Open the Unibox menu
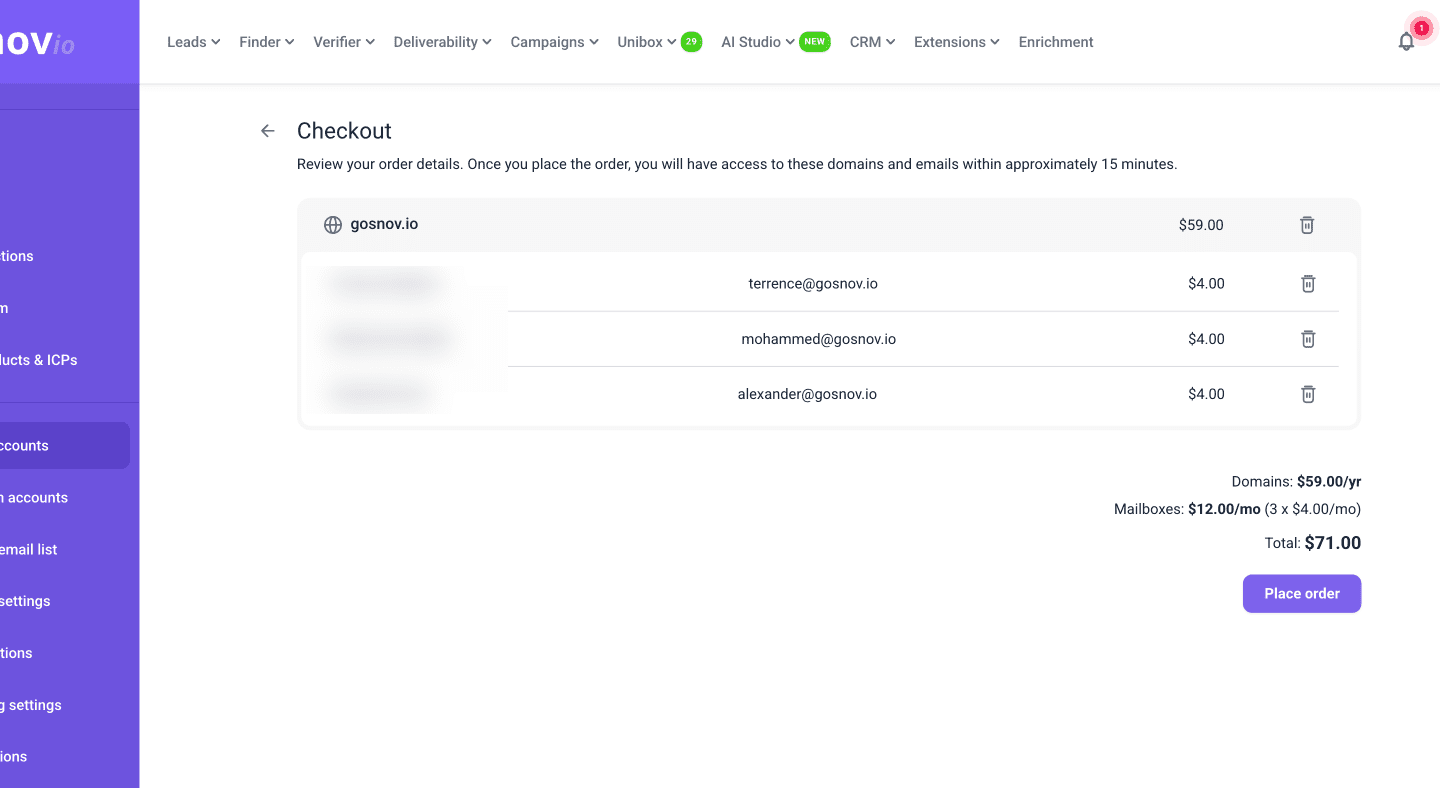 [x=646, y=42]
